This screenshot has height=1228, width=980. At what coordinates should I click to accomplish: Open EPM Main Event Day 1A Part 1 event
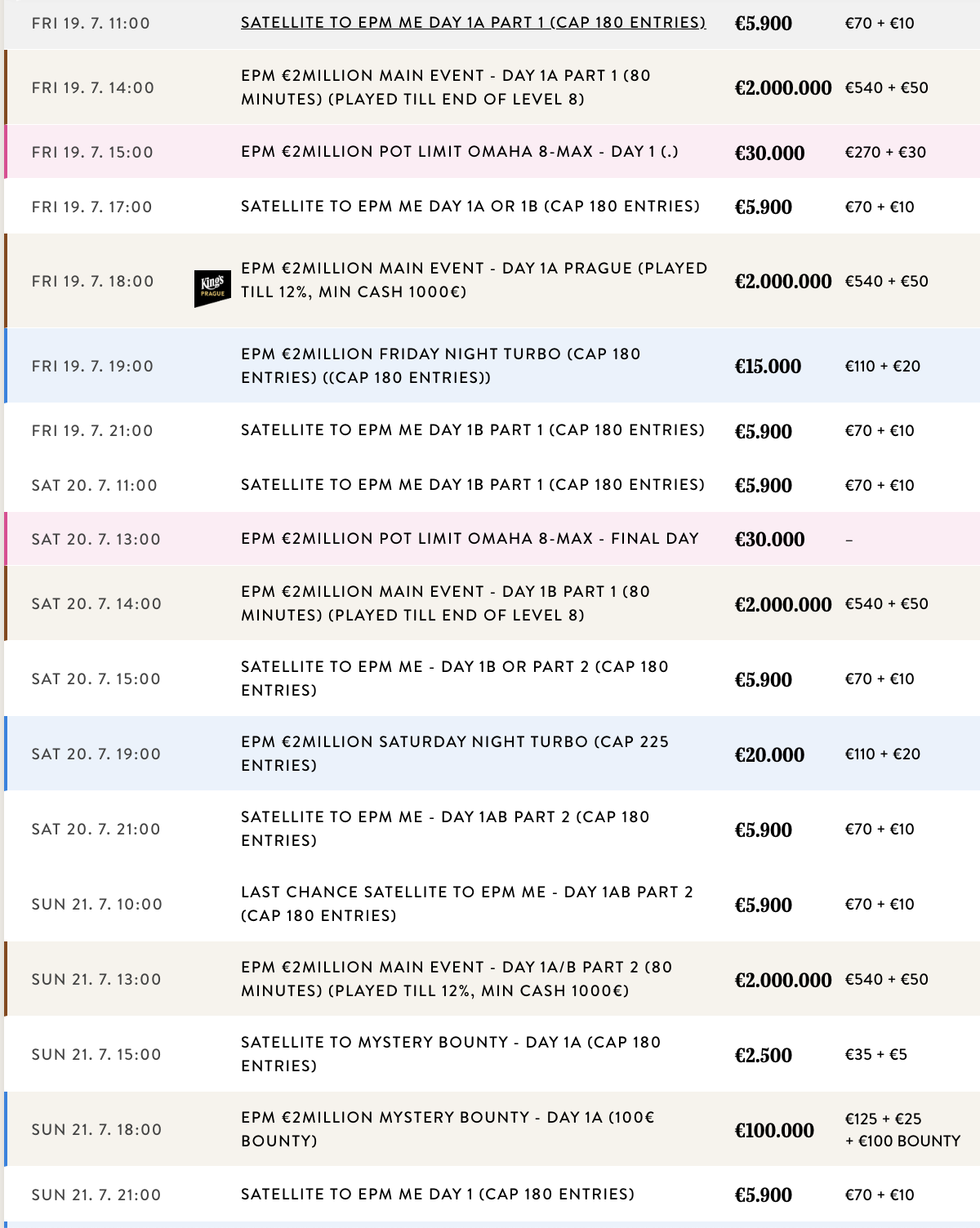445,87
